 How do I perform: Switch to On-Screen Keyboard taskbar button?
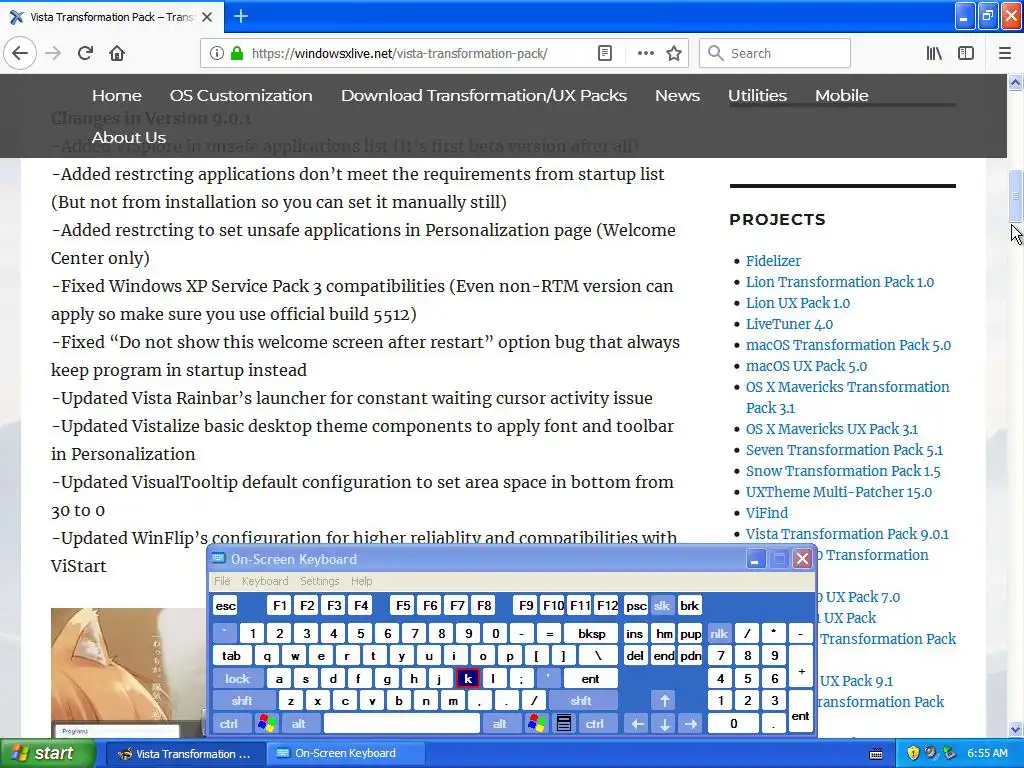(x=346, y=754)
